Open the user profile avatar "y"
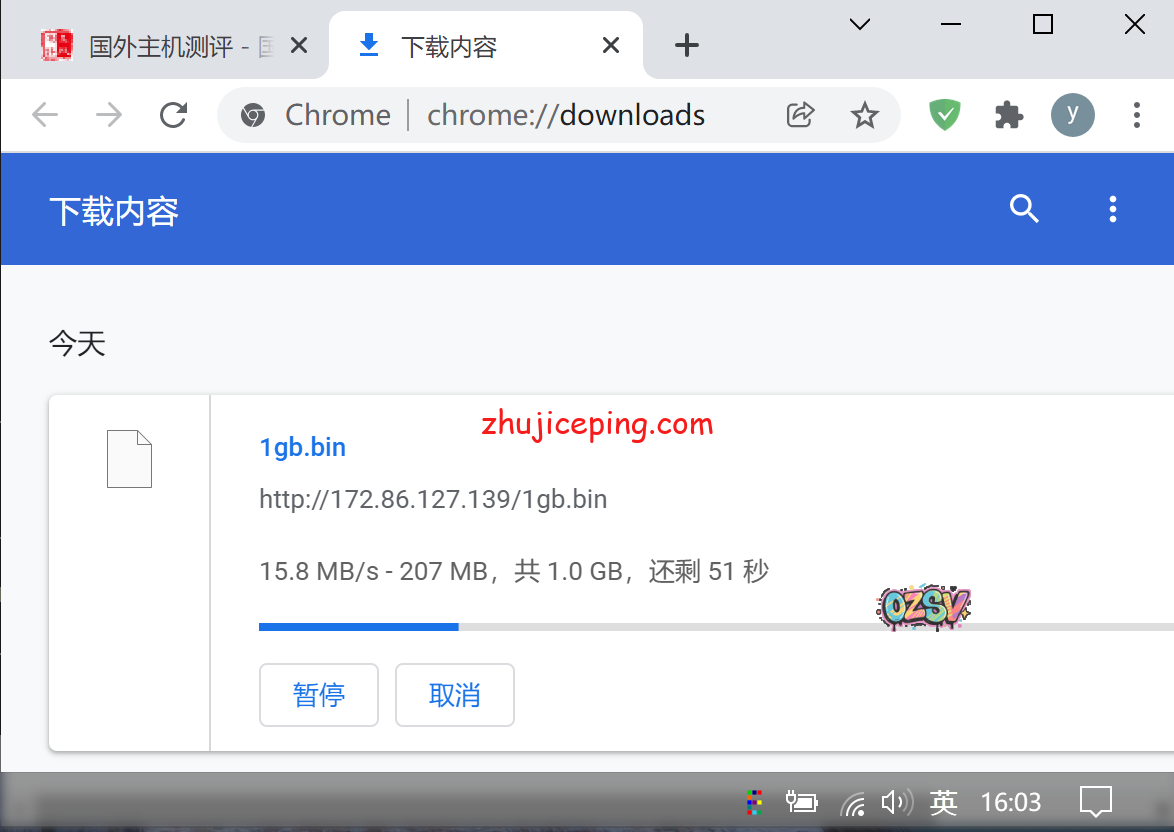Viewport: 1174px width, 832px height. (x=1072, y=116)
